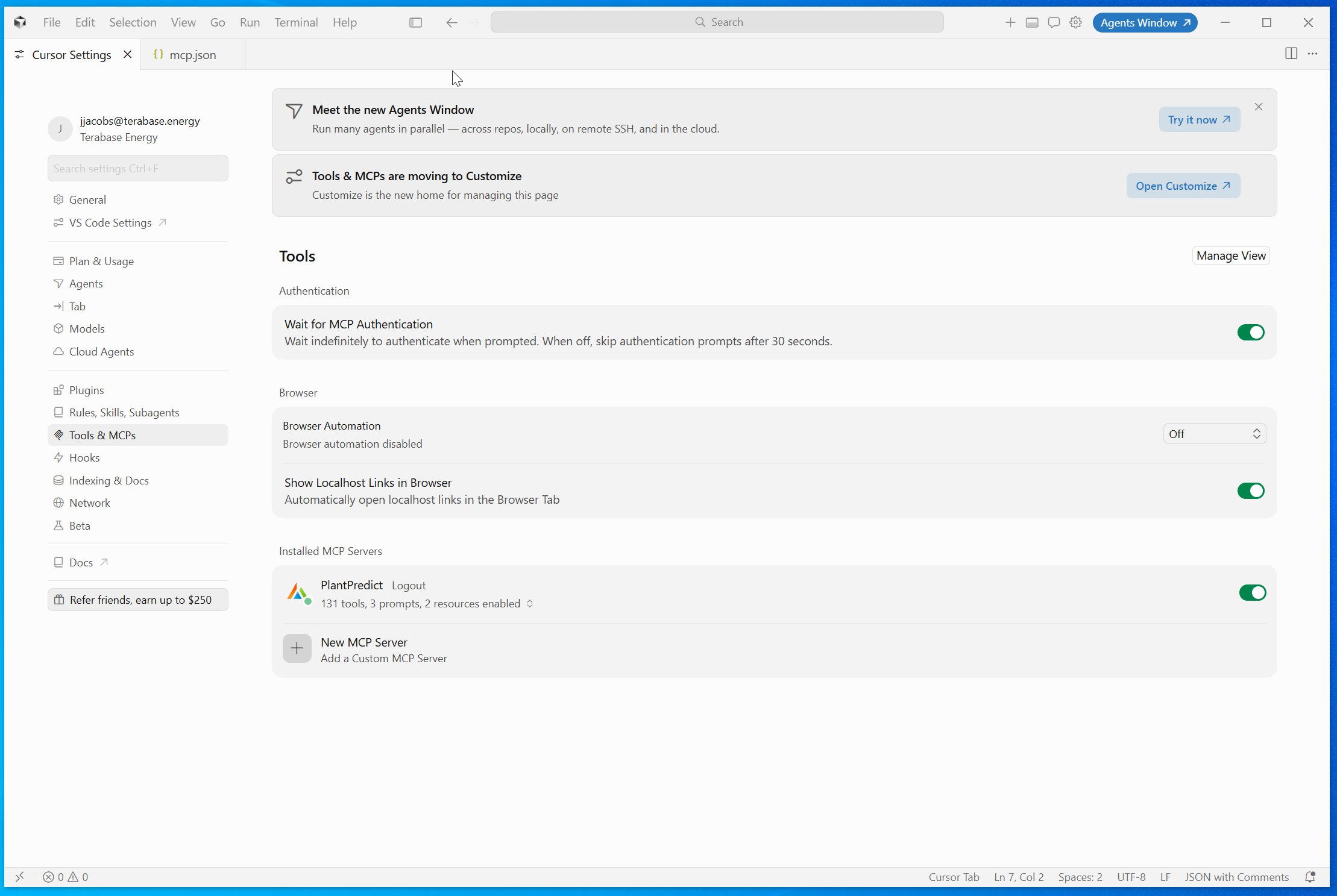Viewport: 1337px width, 896px height.
Task: Open the Edit menu
Action: tap(85, 22)
